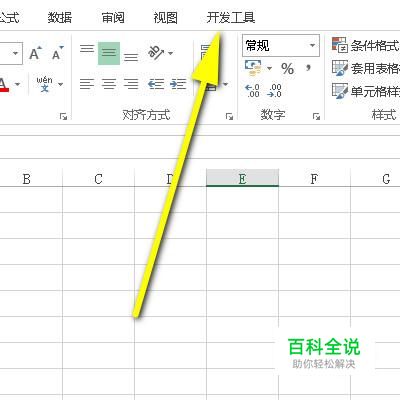This screenshot has height=400, width=400.
Task: Decrease font size with small A
Action: point(57,53)
